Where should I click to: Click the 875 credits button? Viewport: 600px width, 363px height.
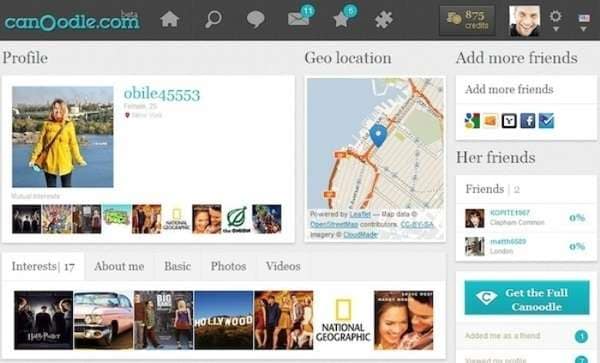click(x=467, y=20)
